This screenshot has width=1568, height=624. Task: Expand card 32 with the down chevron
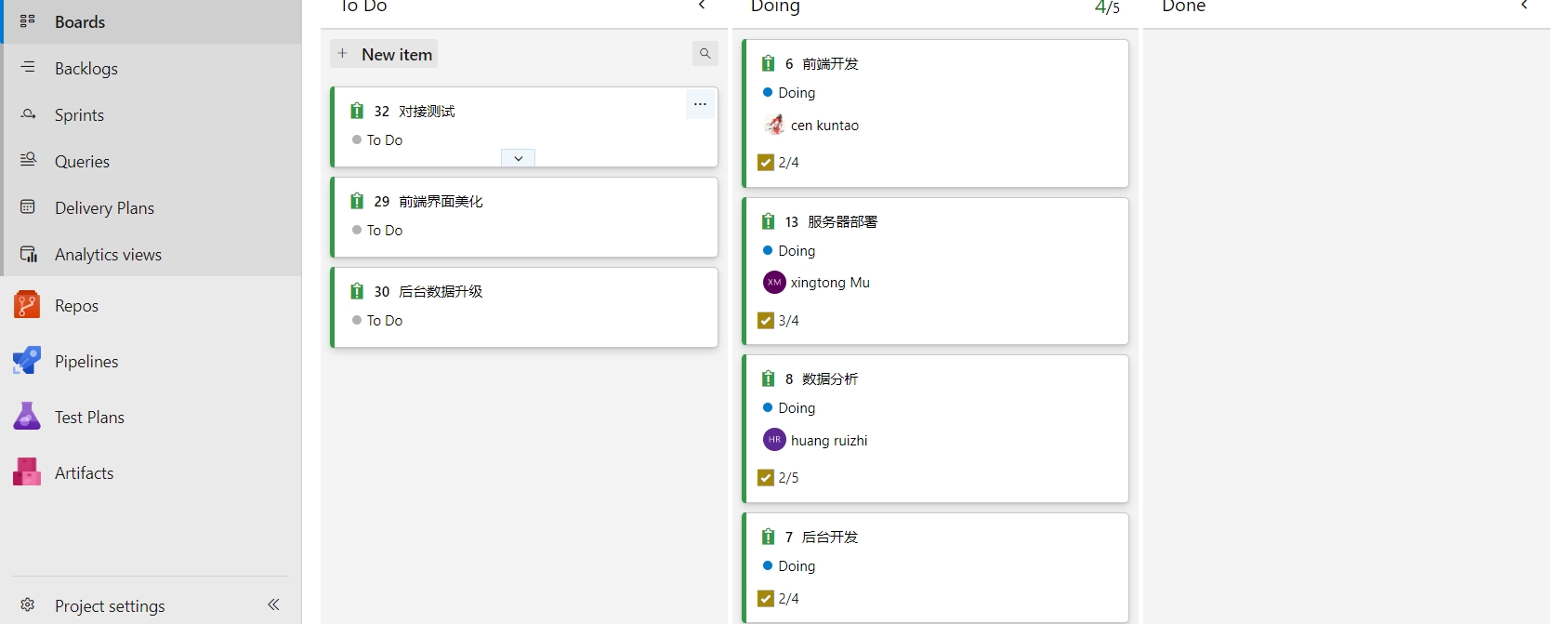[518, 158]
